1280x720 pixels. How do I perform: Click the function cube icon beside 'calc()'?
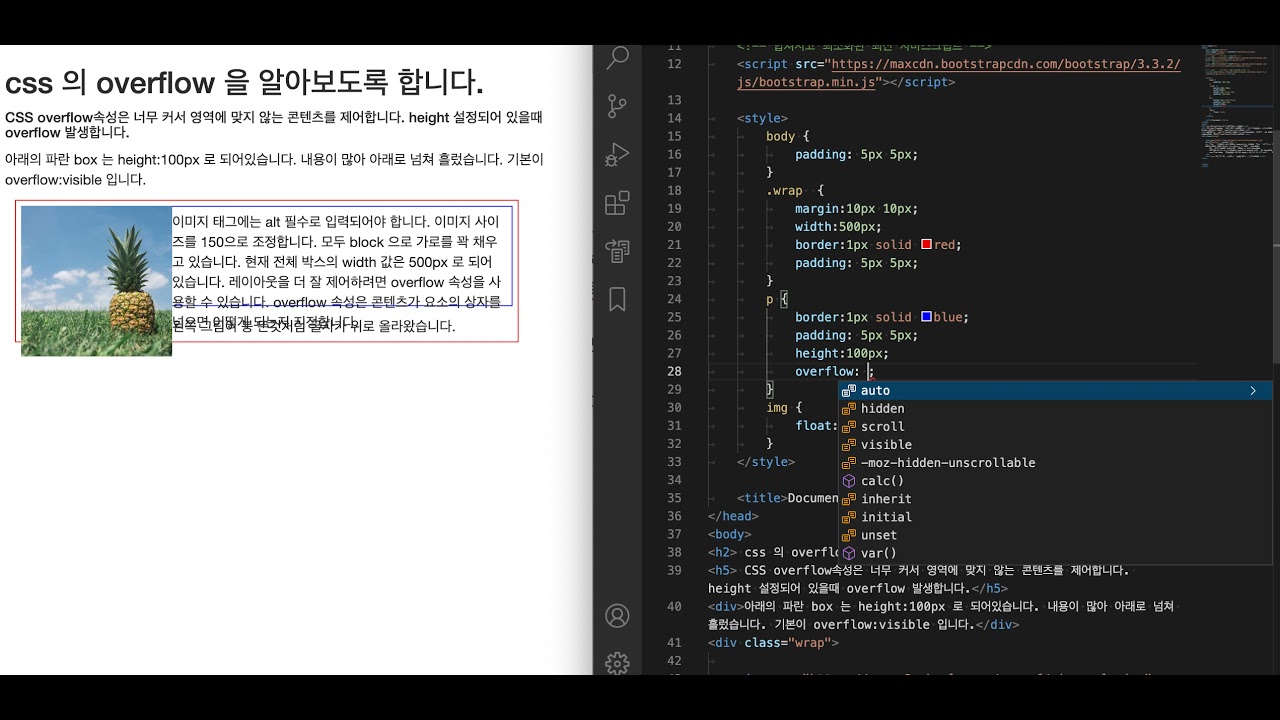point(849,480)
